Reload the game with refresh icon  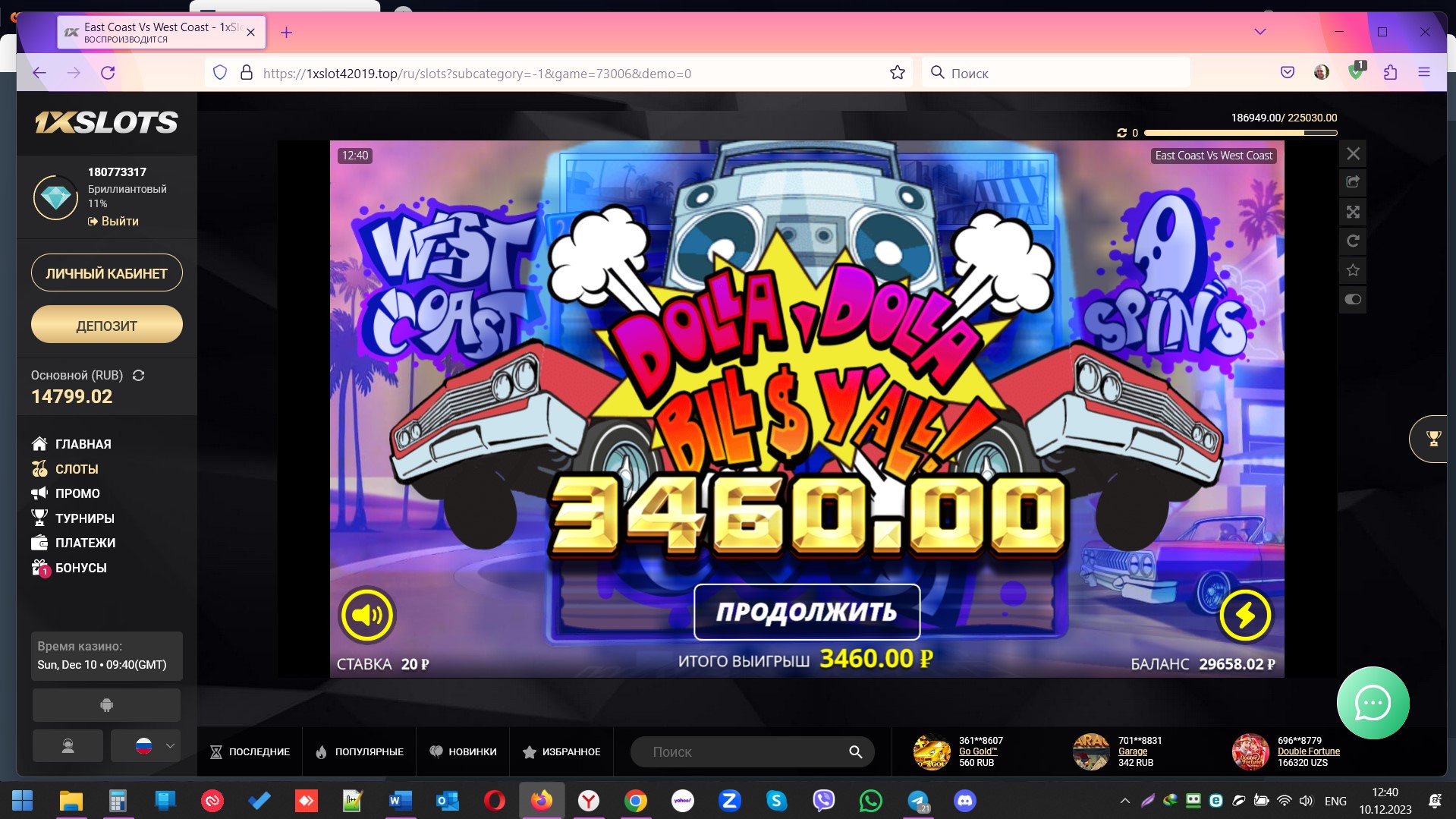[1353, 241]
